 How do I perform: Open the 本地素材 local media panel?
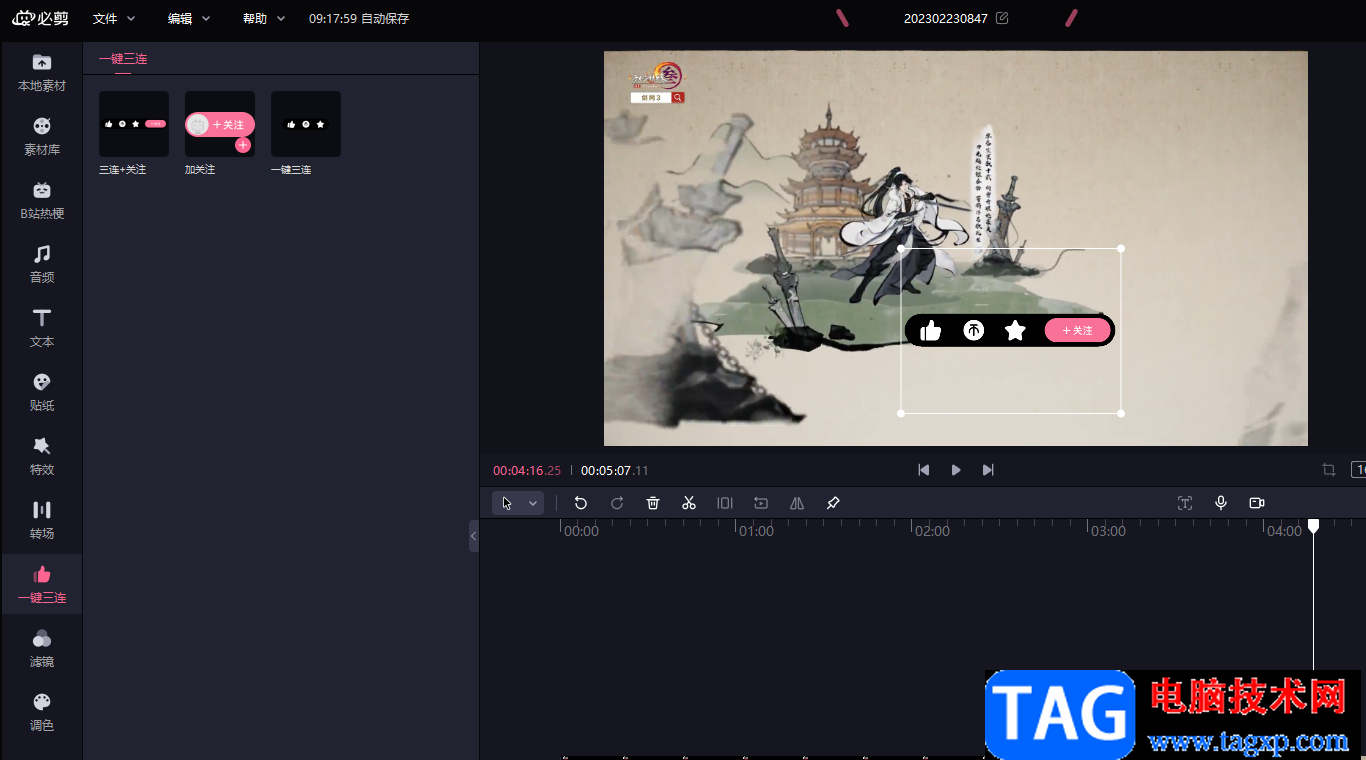click(x=42, y=72)
